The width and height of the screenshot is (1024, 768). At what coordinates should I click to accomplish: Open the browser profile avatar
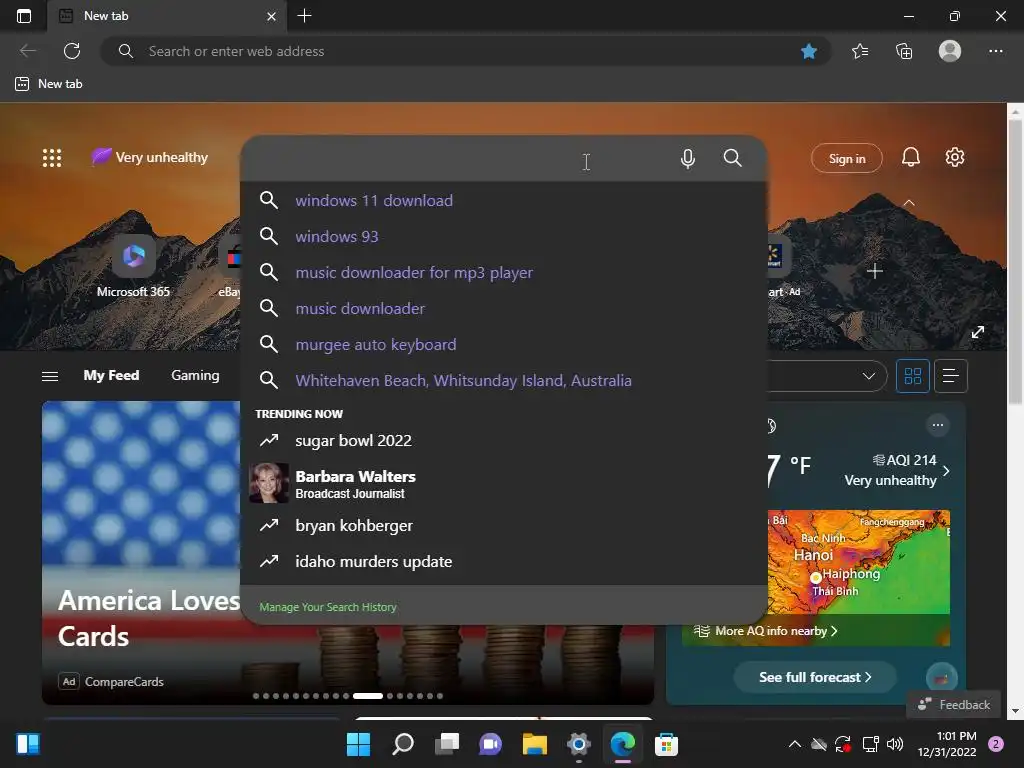tap(950, 51)
